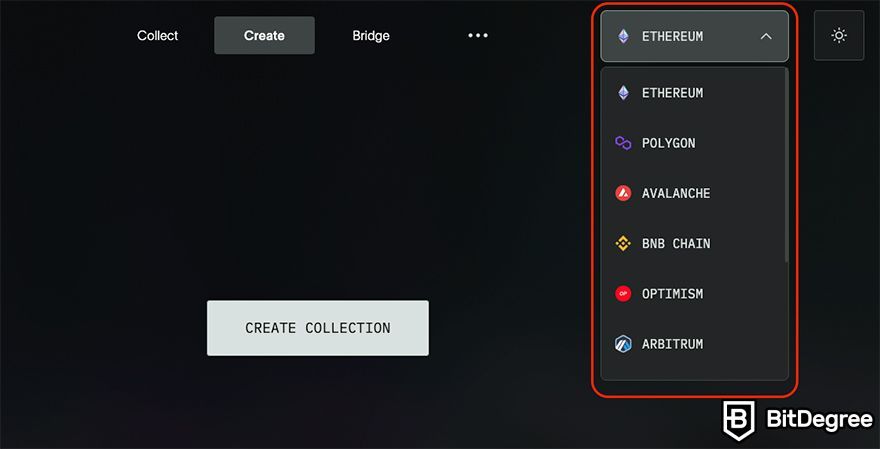Click the chevron arrow on network selector
Viewport: 880px width, 449px height.
[766, 36]
